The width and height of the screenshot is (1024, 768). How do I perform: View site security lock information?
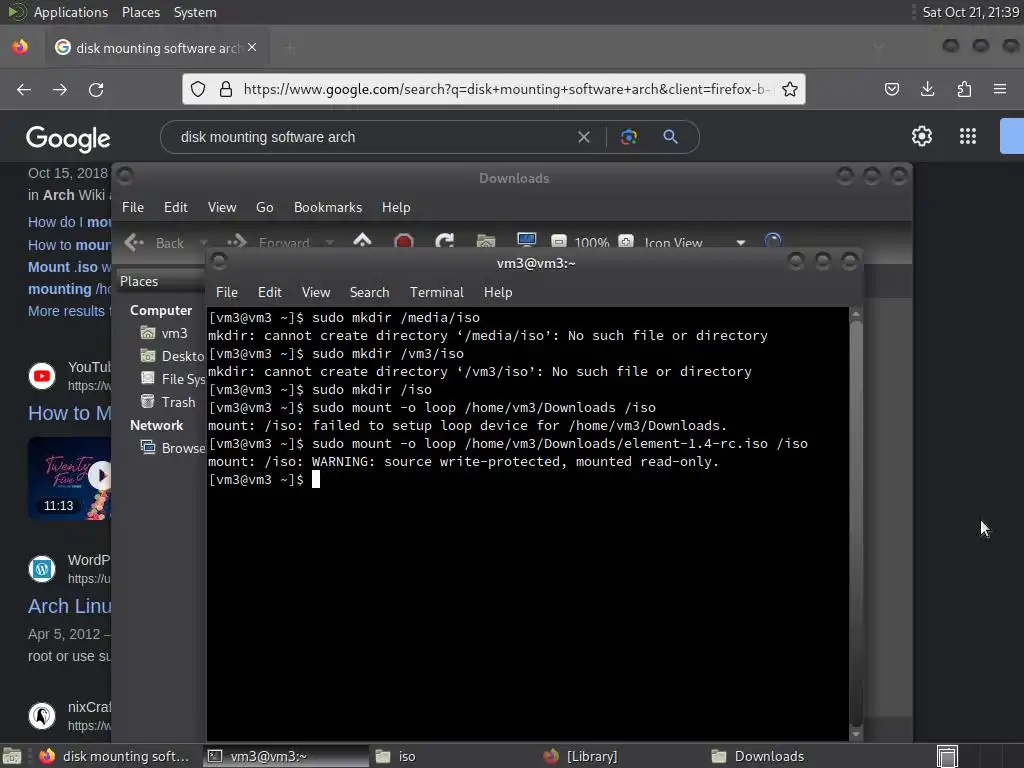(x=226, y=89)
